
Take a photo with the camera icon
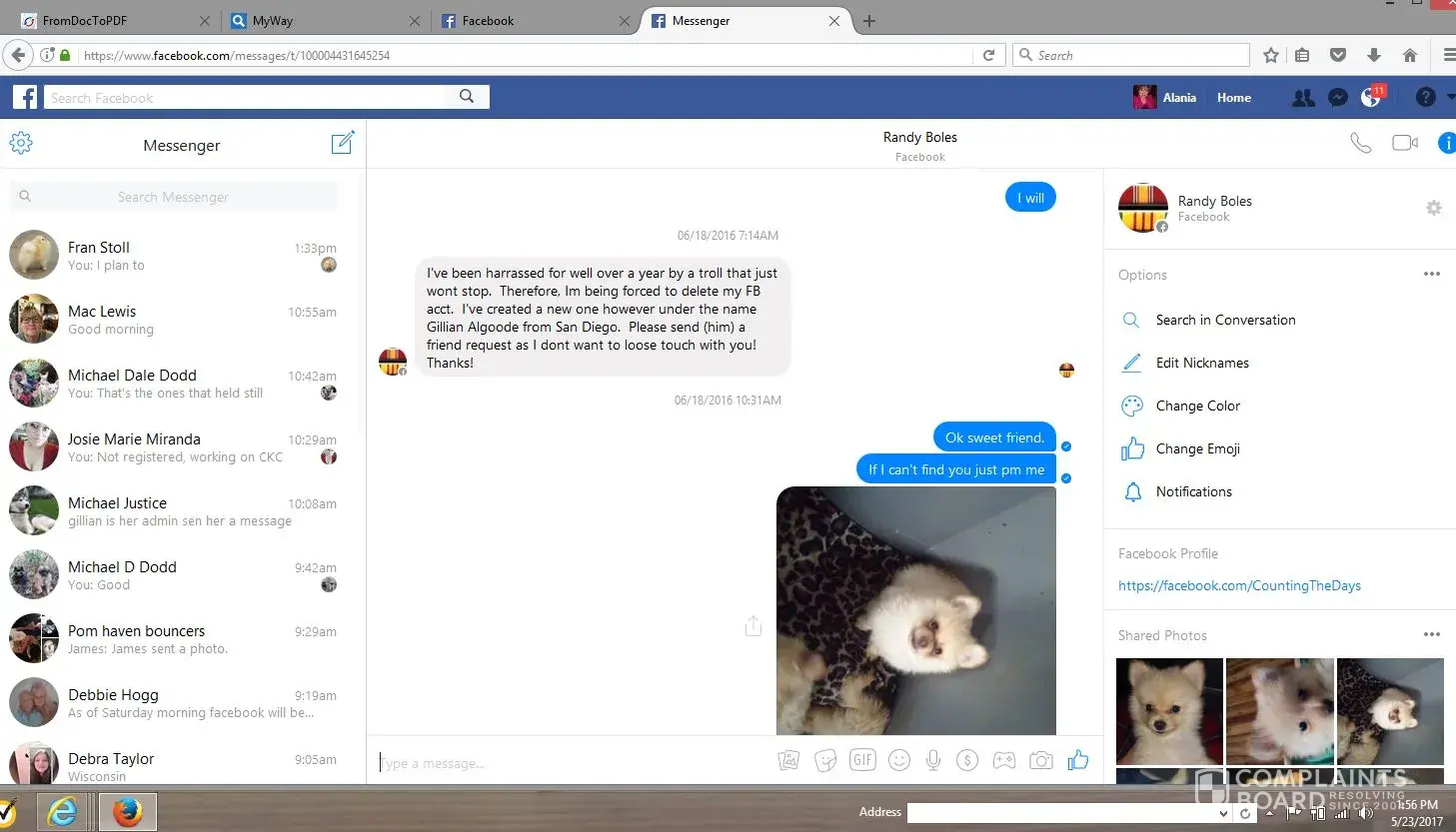coord(1041,761)
